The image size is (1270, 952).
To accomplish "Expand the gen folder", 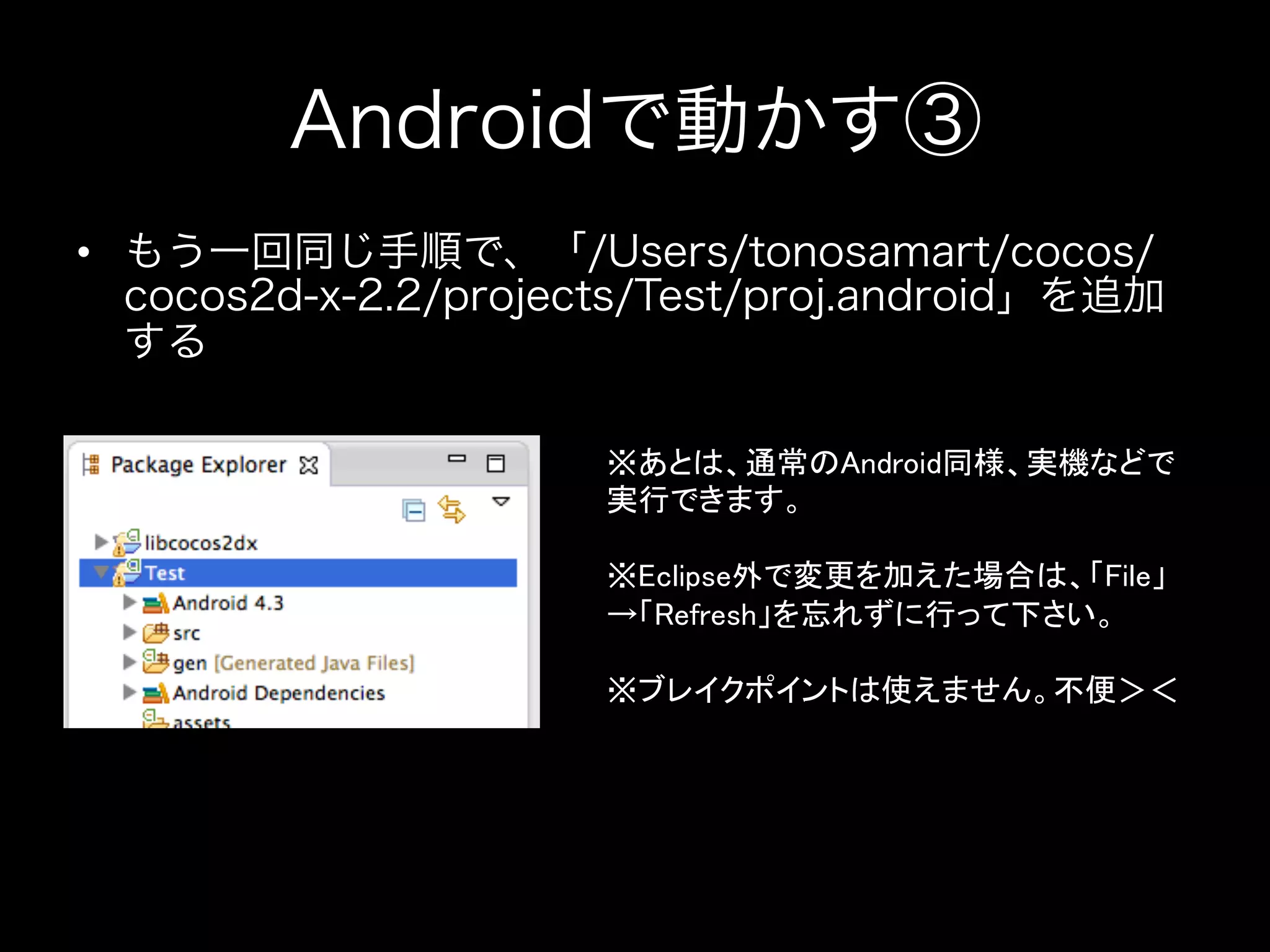I will pos(129,662).
